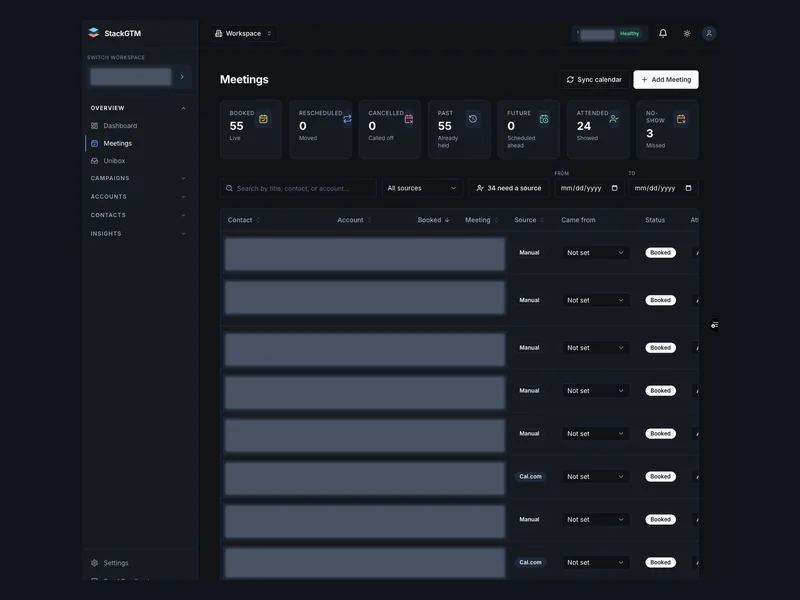
Task: Expand the Accounts section
Action: [138, 196]
